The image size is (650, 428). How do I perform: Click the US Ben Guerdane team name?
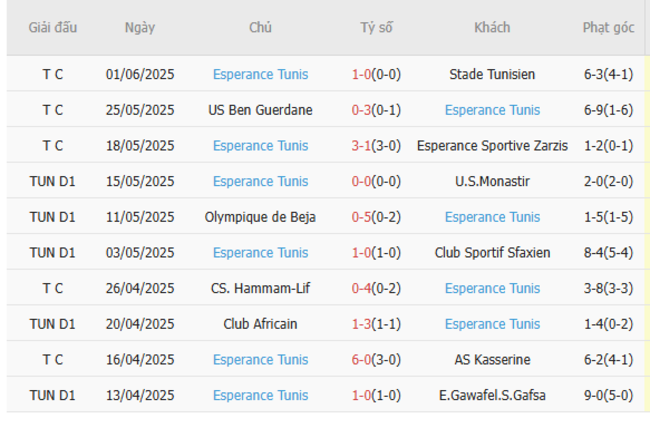tap(260, 110)
